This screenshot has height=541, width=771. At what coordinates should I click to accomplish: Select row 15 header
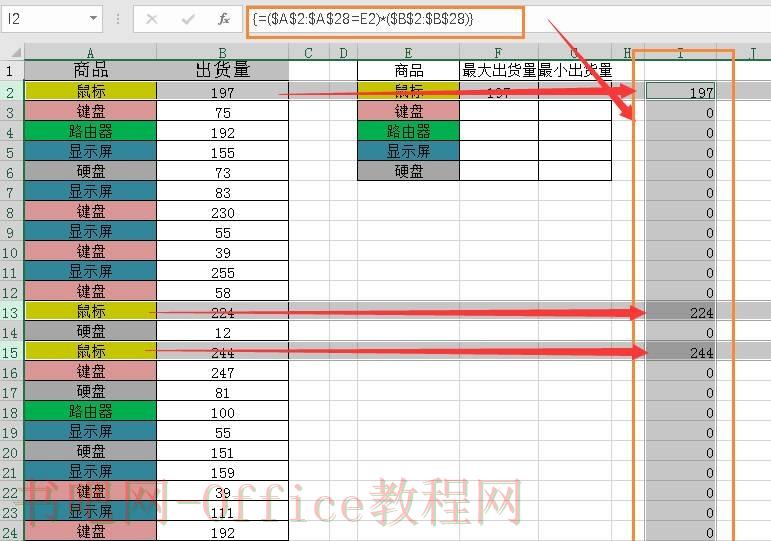pyautogui.click(x=12, y=353)
